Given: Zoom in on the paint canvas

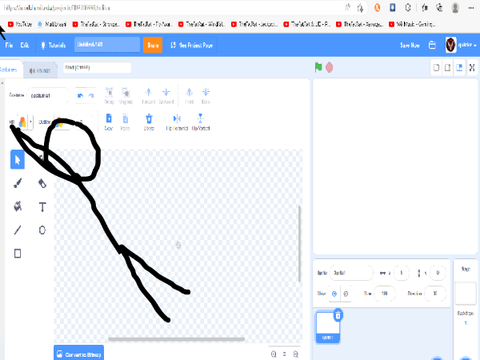Looking at the screenshot, I should coord(296,354).
